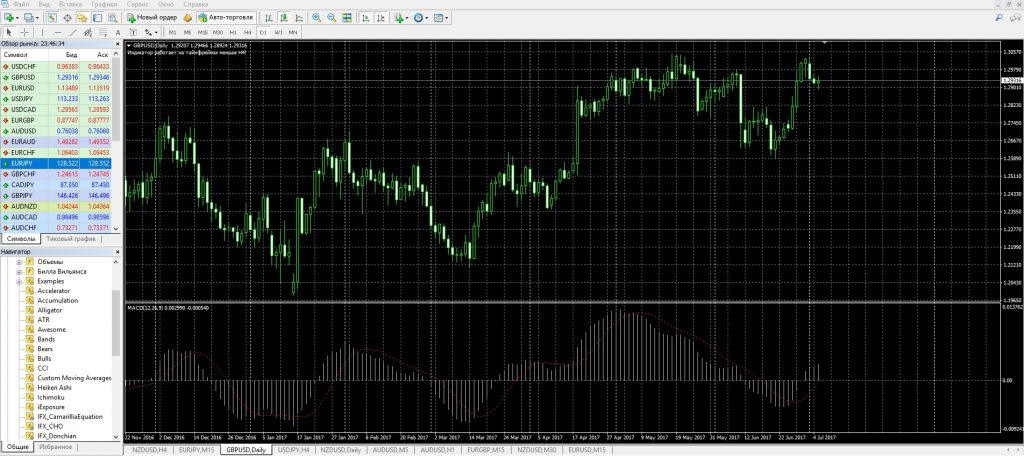Open the Файл menu

pos(22,5)
